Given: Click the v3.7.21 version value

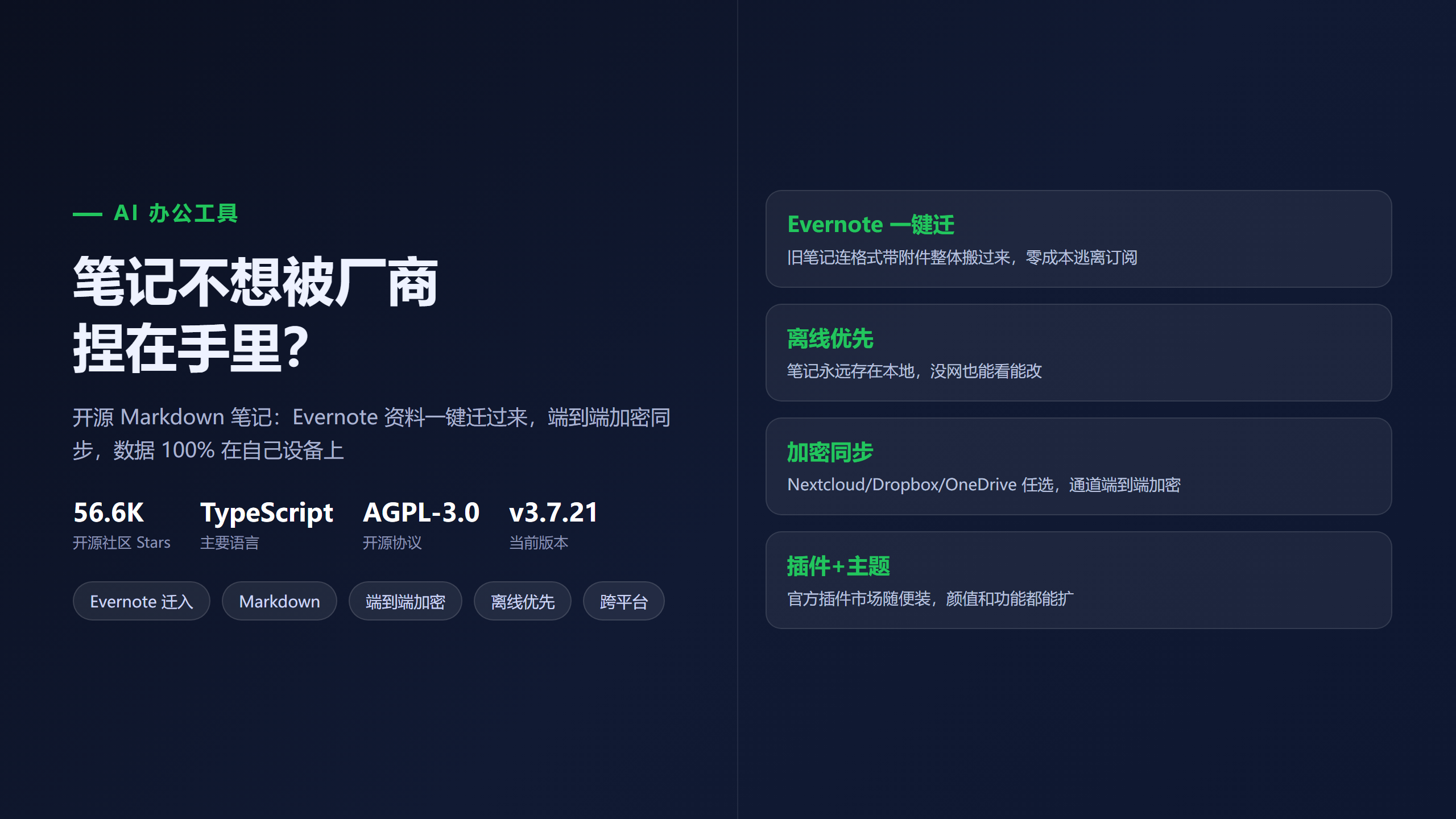Looking at the screenshot, I should coord(553,512).
